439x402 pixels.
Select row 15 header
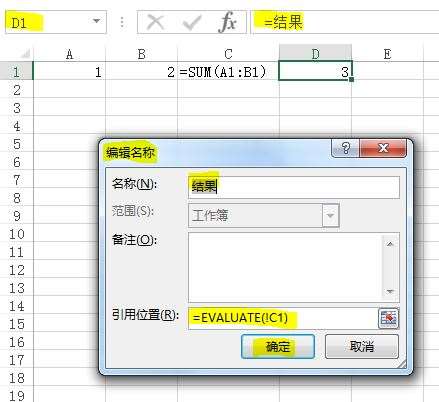[17, 324]
